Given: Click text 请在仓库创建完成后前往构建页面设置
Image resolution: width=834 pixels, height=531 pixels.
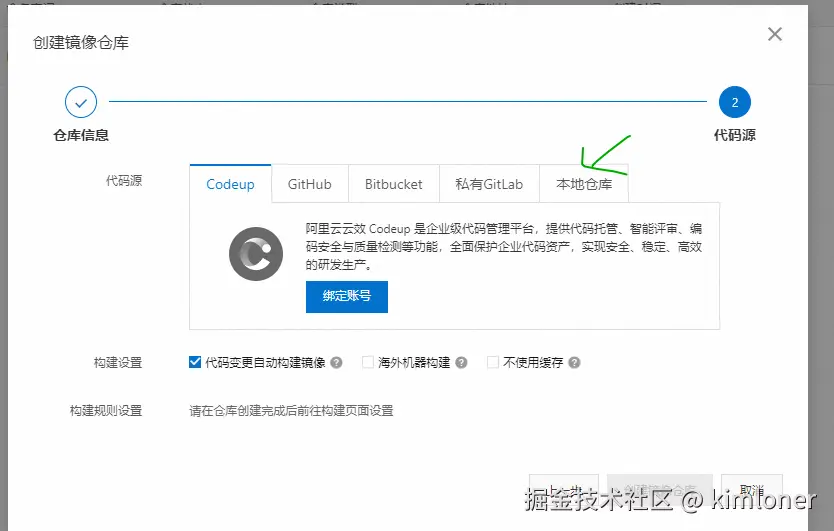Looking at the screenshot, I should (x=291, y=411).
